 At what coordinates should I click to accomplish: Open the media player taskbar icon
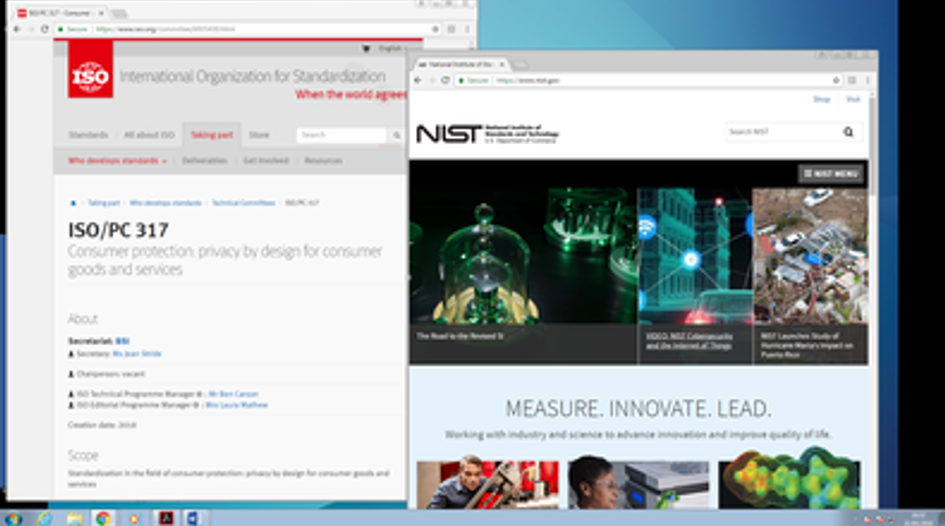click(134, 518)
